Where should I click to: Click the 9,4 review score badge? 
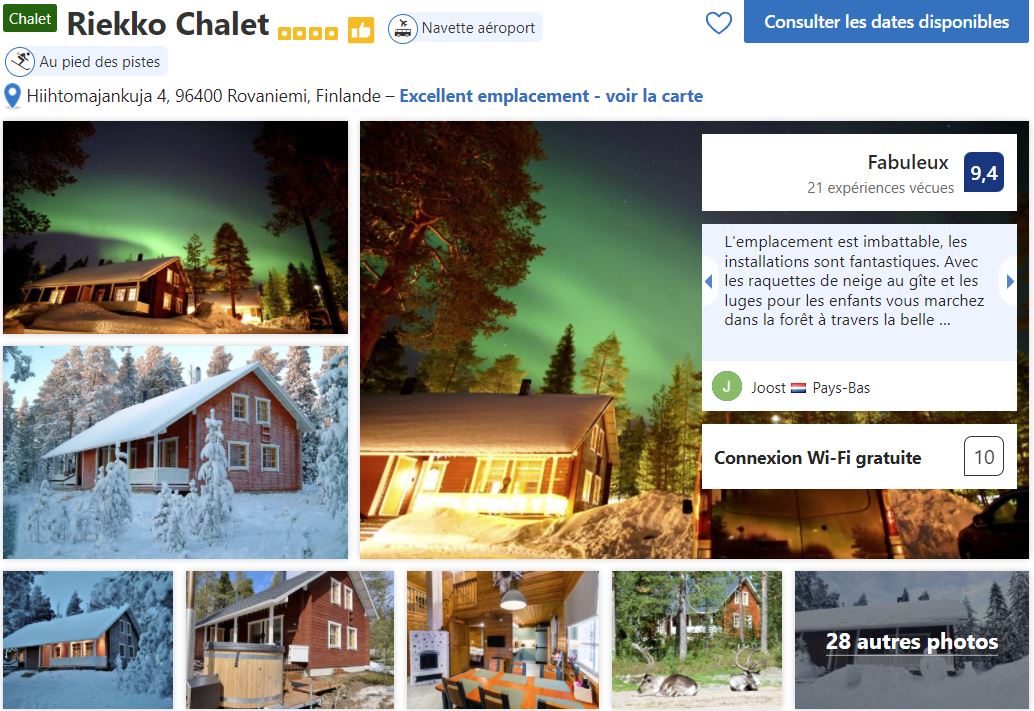[983, 173]
